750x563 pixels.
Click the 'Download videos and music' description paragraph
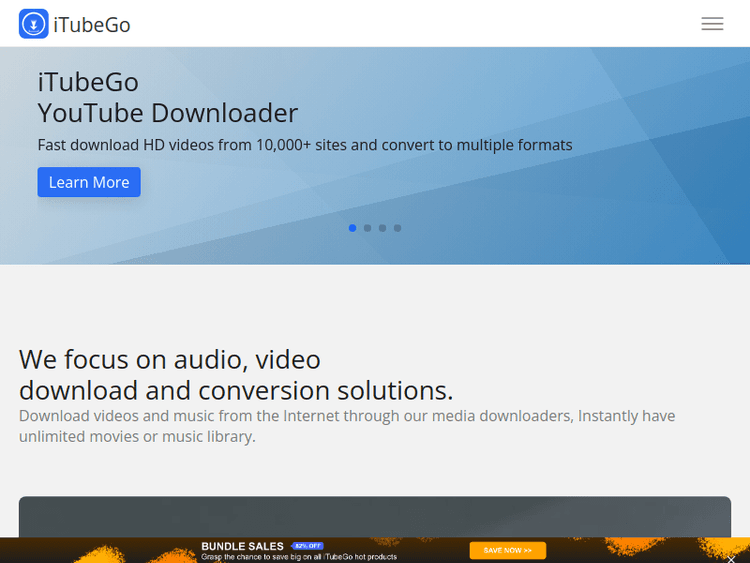[x=346, y=426]
